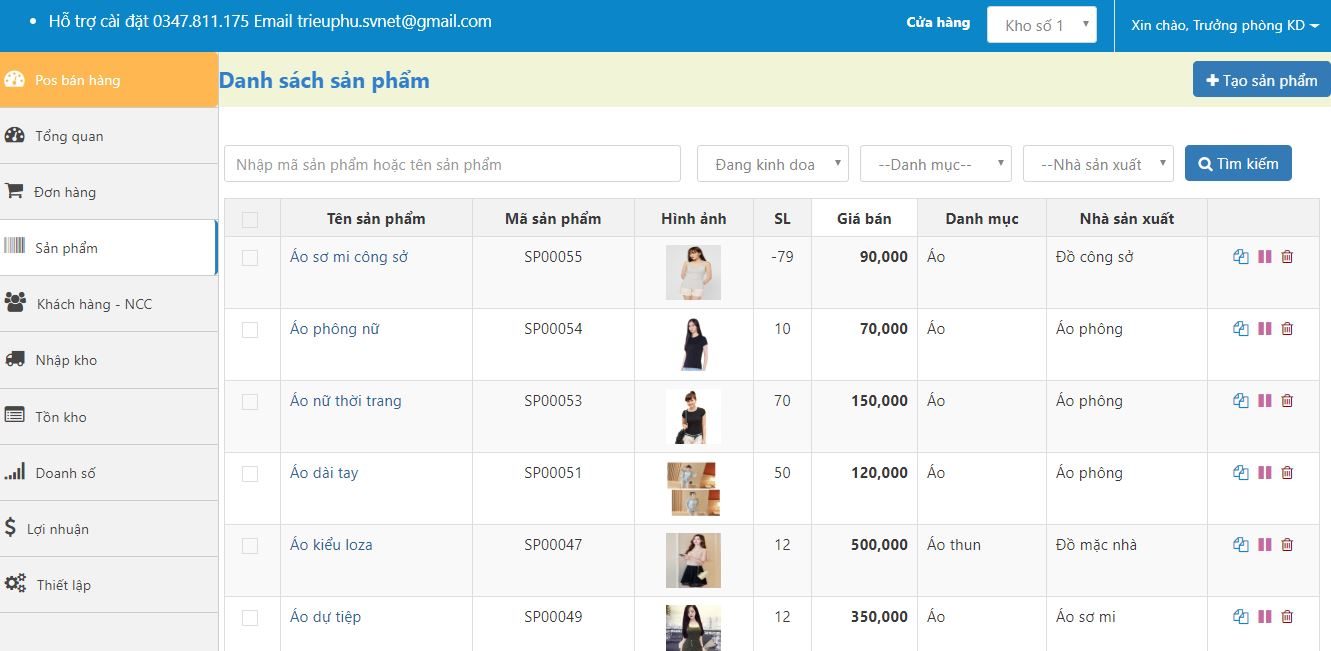Expand the --Danh mục-- dropdown
Screen dimensions: 1331x651
pos(935,163)
